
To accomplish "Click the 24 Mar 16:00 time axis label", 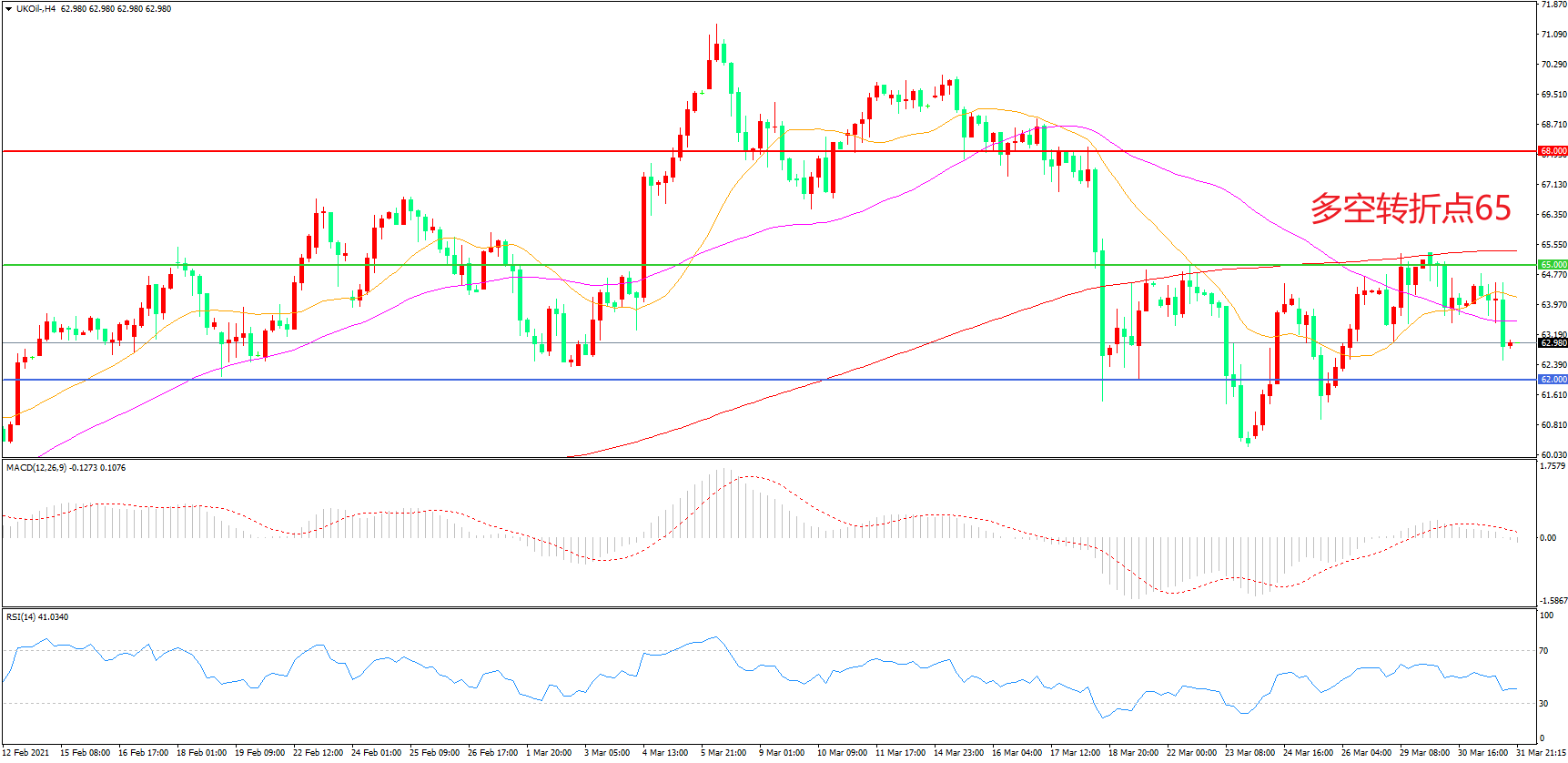I will 1308,753.
